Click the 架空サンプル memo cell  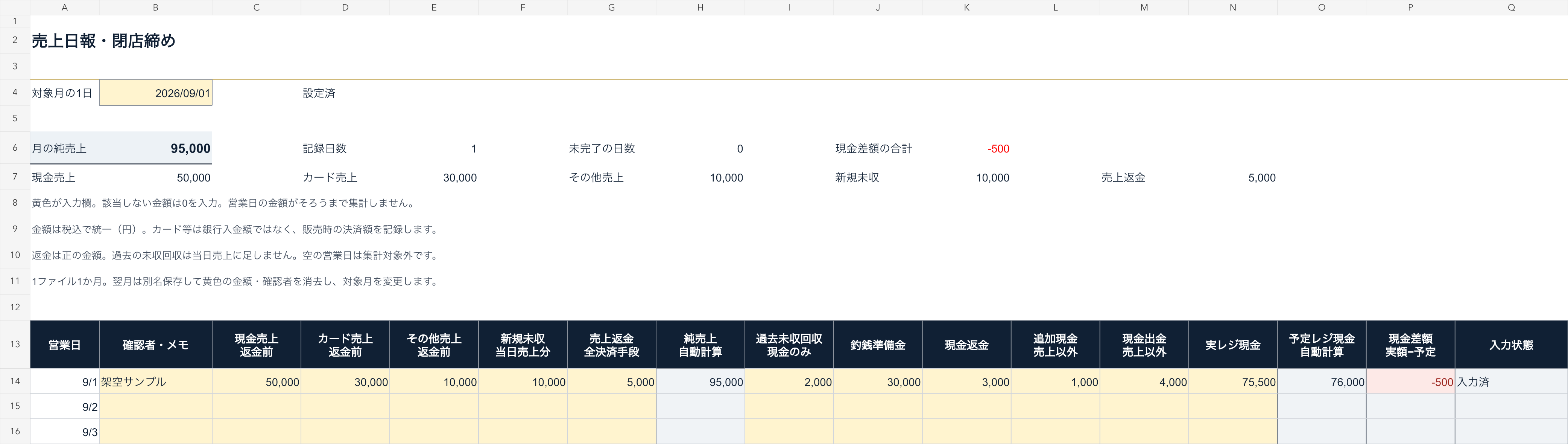pos(156,382)
